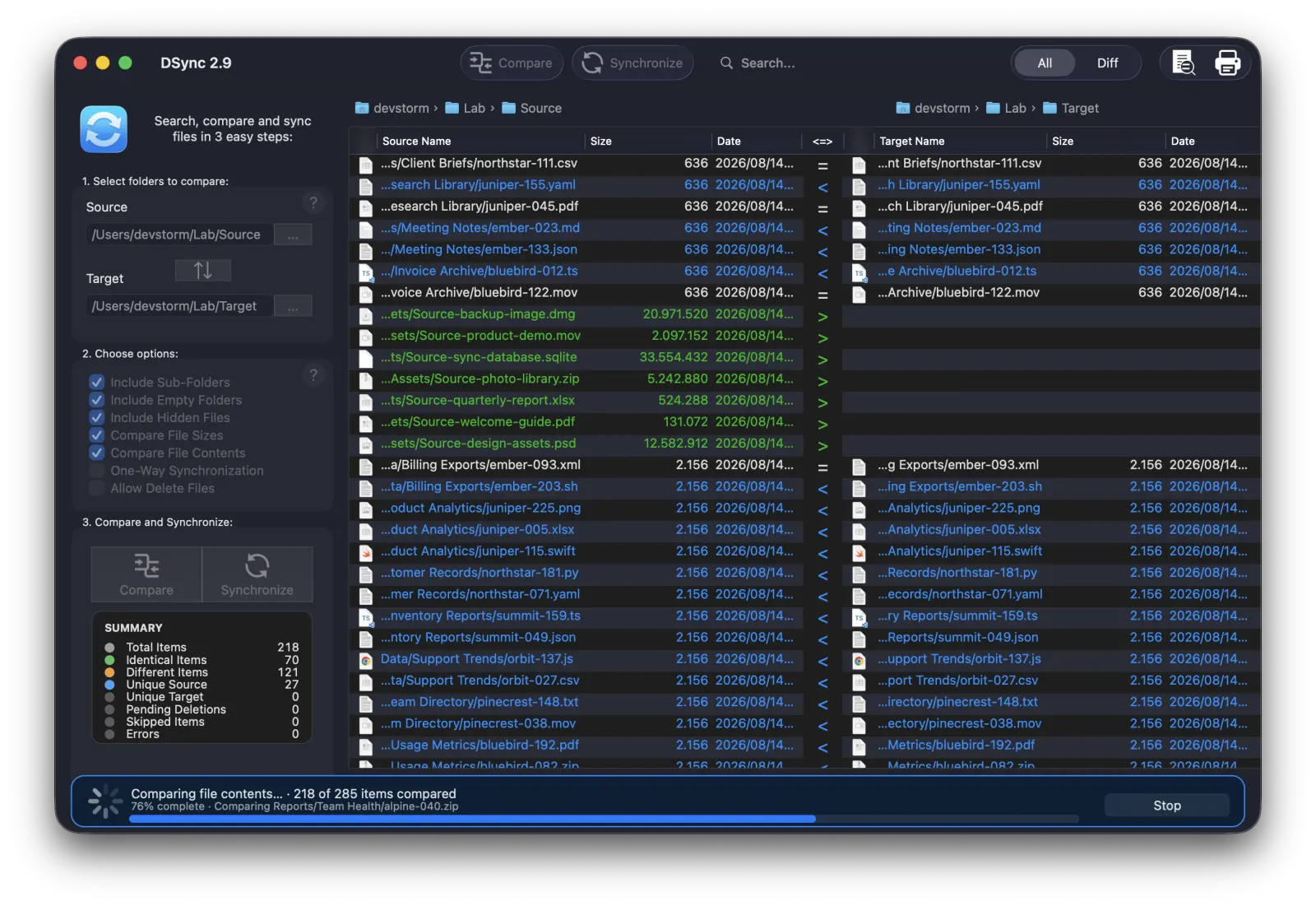This screenshot has height=906, width=1316.
Task: Click the search magnifier icon
Action: 726,63
